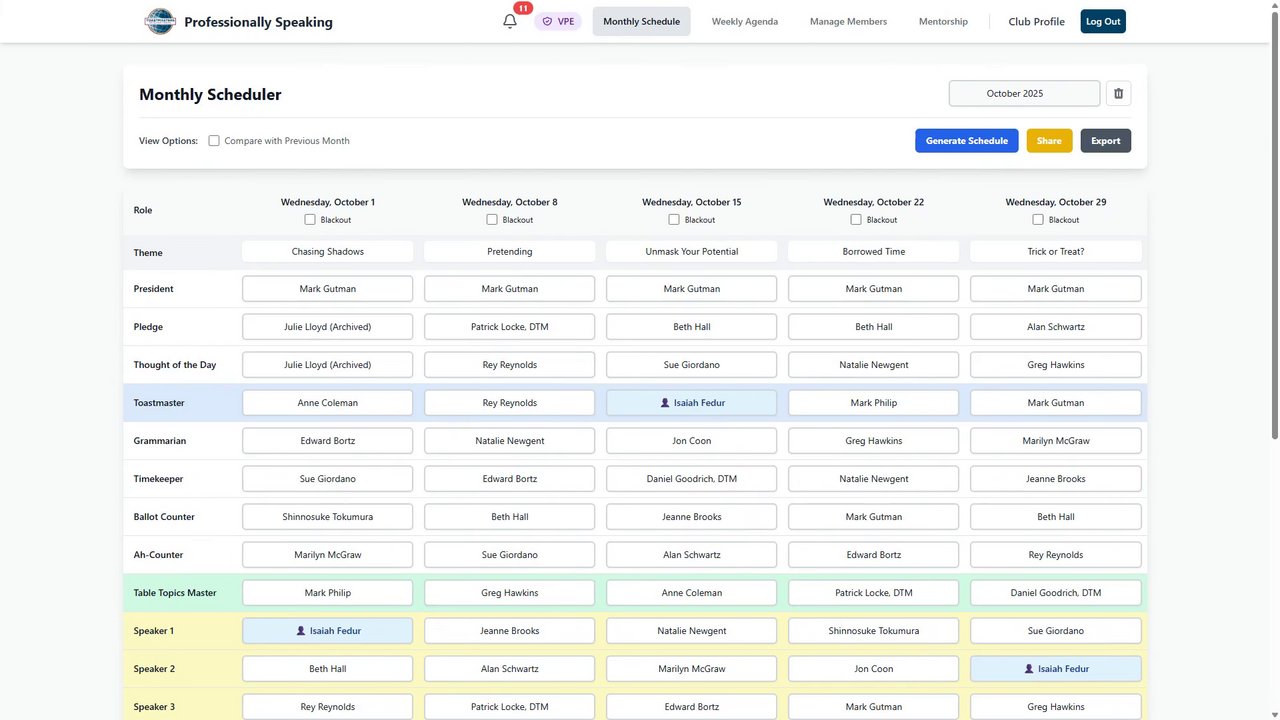Click the Generate Schedule button

point(967,141)
